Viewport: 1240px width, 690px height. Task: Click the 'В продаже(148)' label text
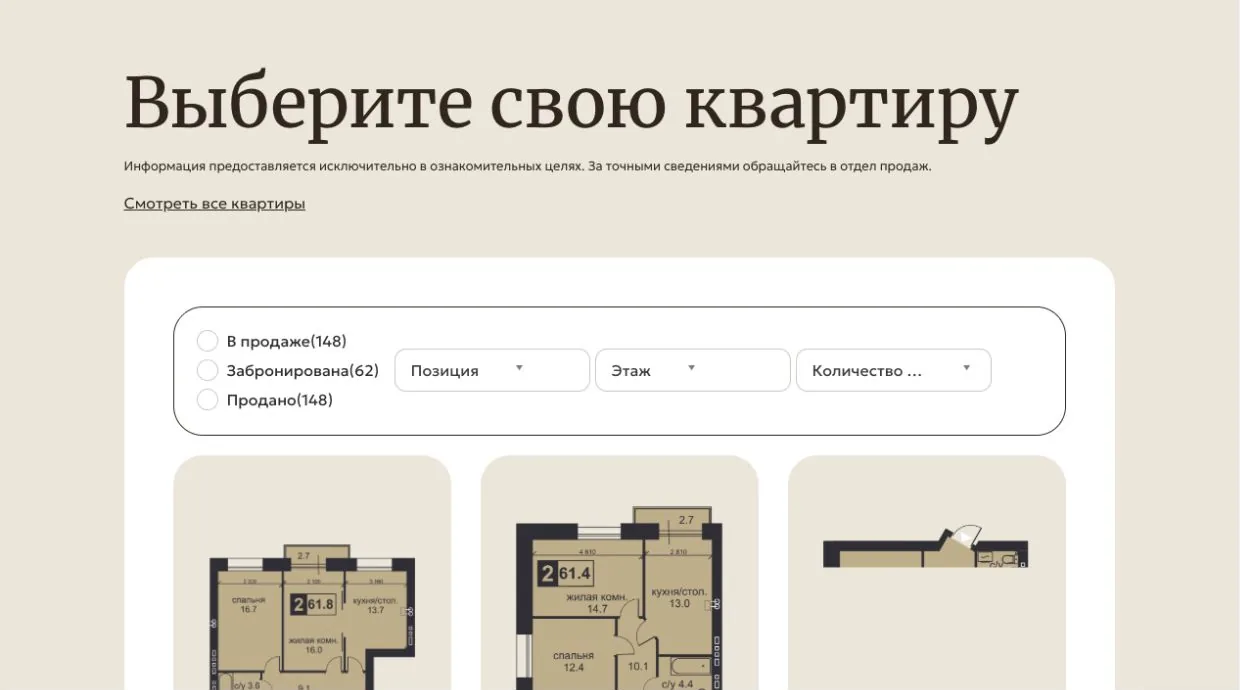tap(287, 341)
